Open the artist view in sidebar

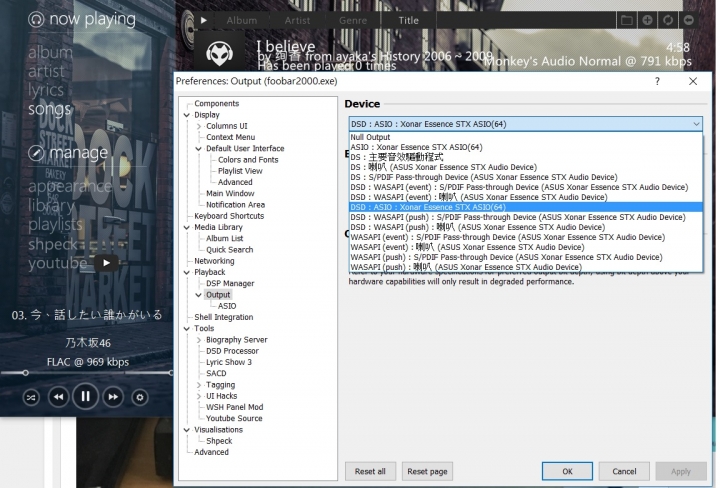(x=46, y=71)
